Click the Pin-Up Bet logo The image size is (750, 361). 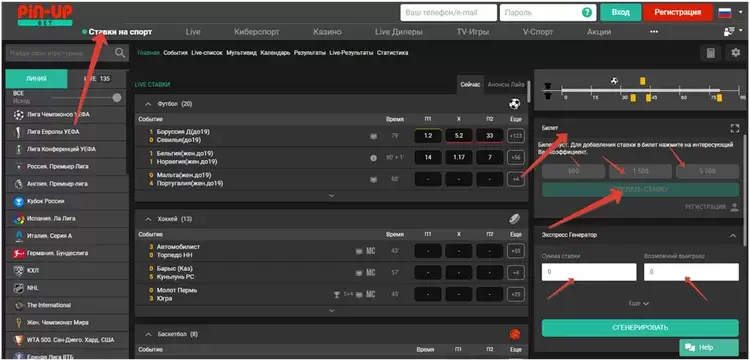(x=45, y=15)
